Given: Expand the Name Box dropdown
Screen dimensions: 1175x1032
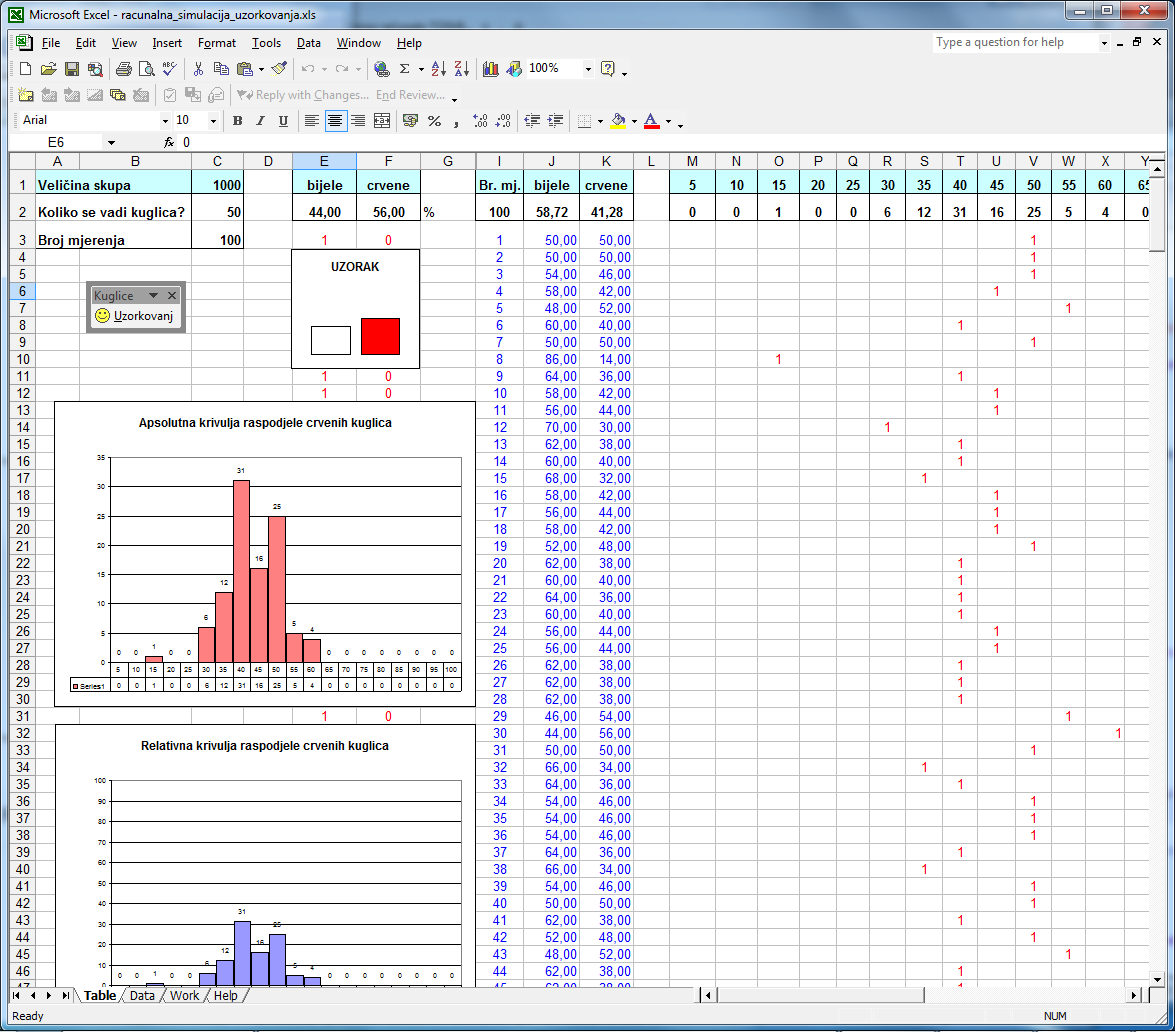Looking at the screenshot, I should coord(111,142).
